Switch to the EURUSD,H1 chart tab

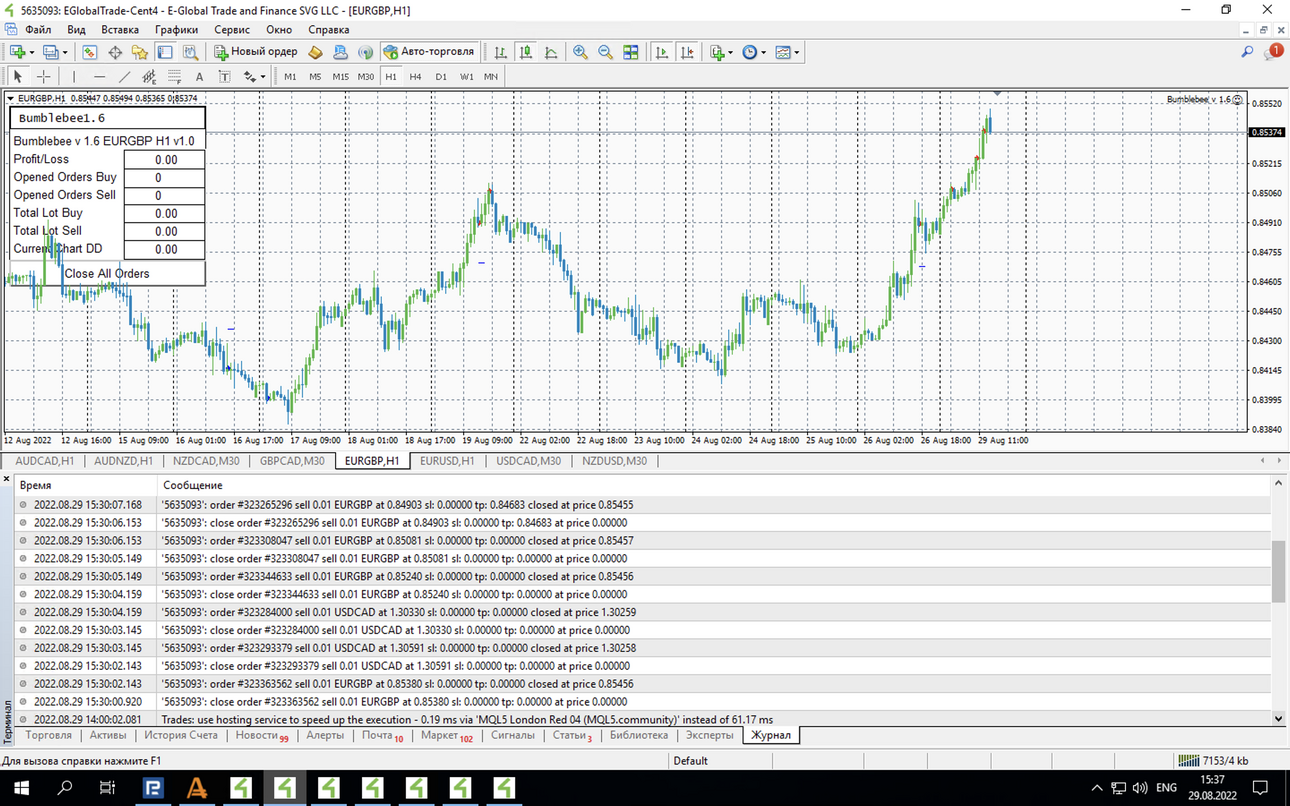(x=448, y=461)
